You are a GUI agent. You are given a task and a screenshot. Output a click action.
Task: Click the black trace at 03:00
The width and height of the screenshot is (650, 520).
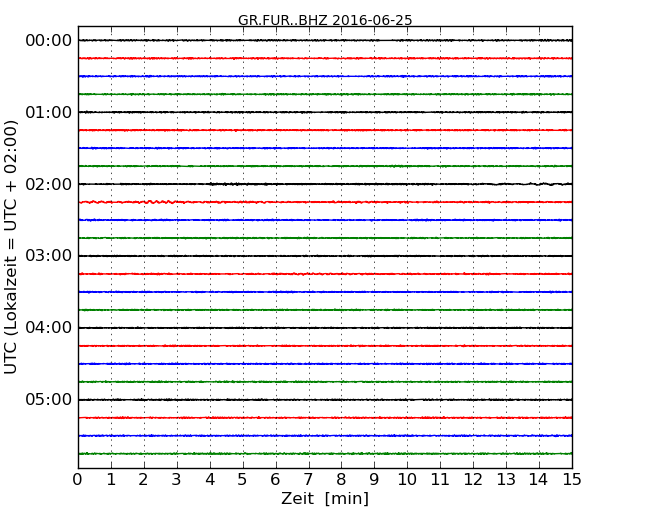click(x=325, y=256)
